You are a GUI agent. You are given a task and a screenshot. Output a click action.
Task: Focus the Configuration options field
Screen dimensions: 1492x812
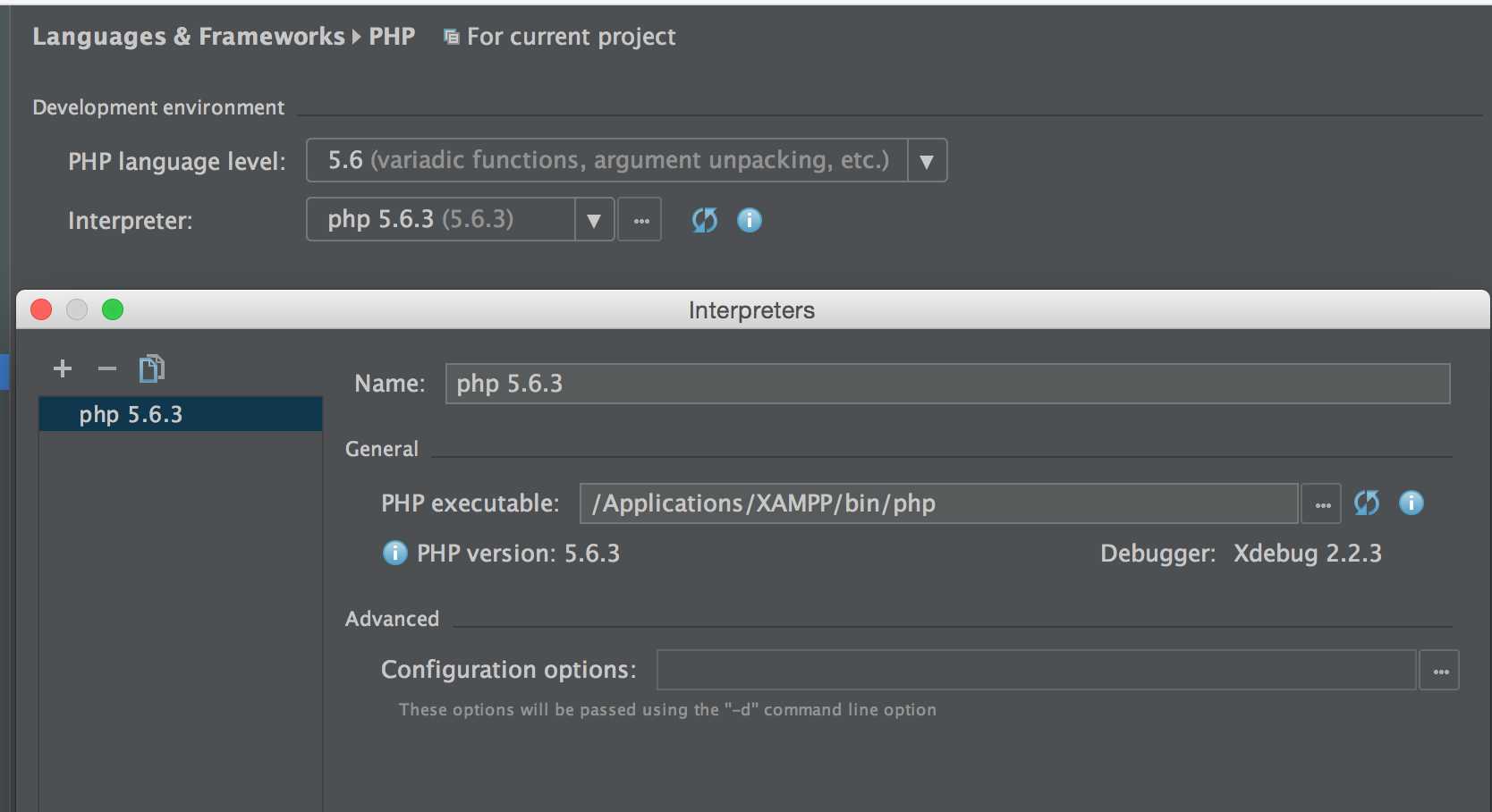click(x=1037, y=670)
